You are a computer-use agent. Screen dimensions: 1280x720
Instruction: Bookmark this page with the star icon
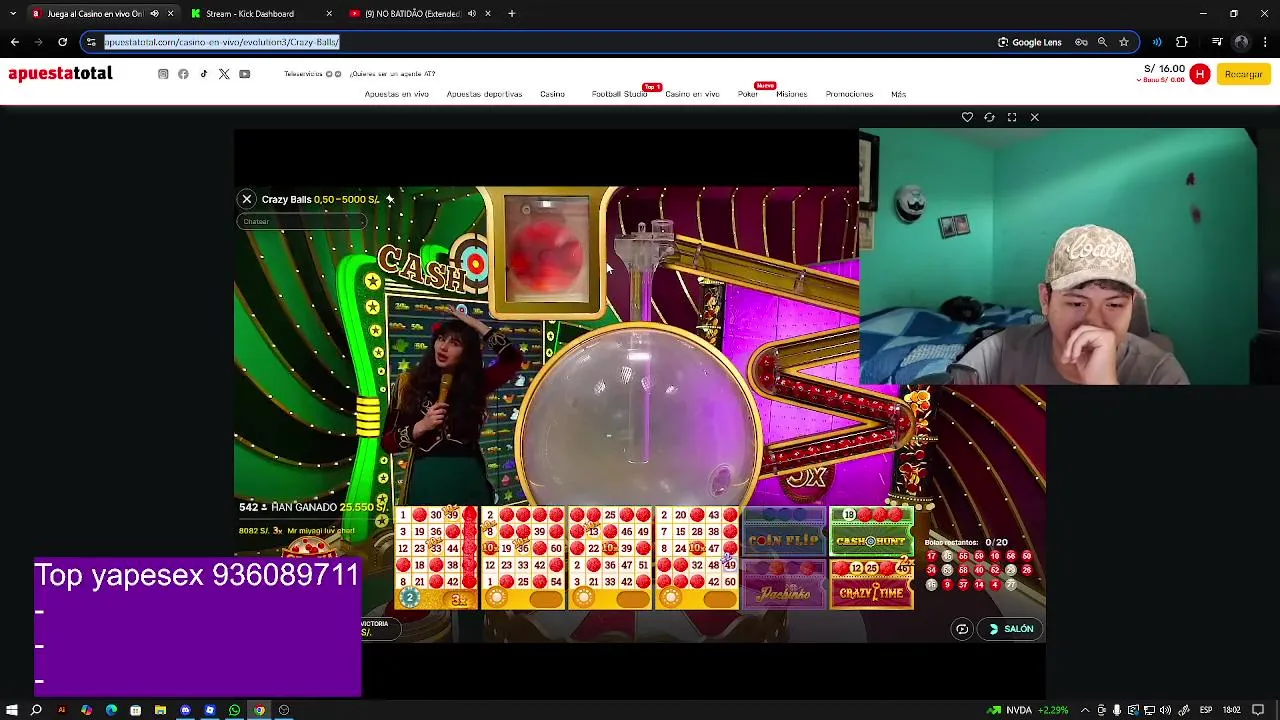tap(1124, 42)
